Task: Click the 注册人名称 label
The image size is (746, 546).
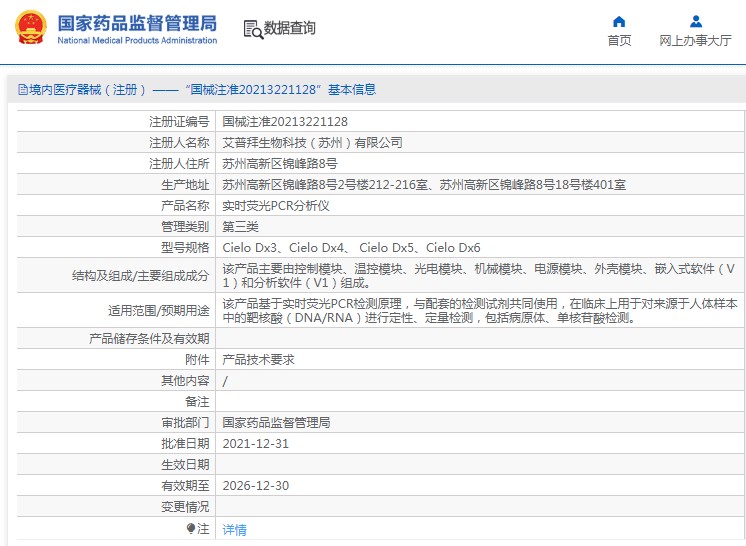Action: coord(179,143)
